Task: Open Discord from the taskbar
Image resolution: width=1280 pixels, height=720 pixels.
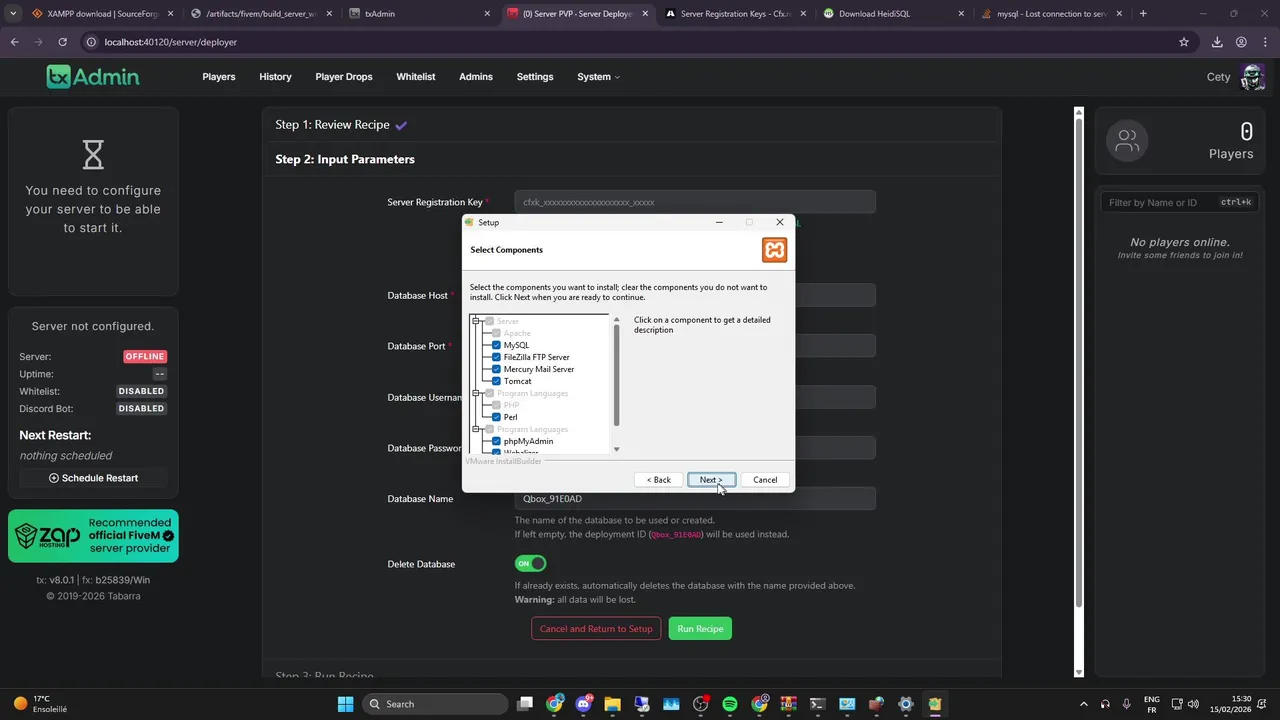Action: [583, 704]
